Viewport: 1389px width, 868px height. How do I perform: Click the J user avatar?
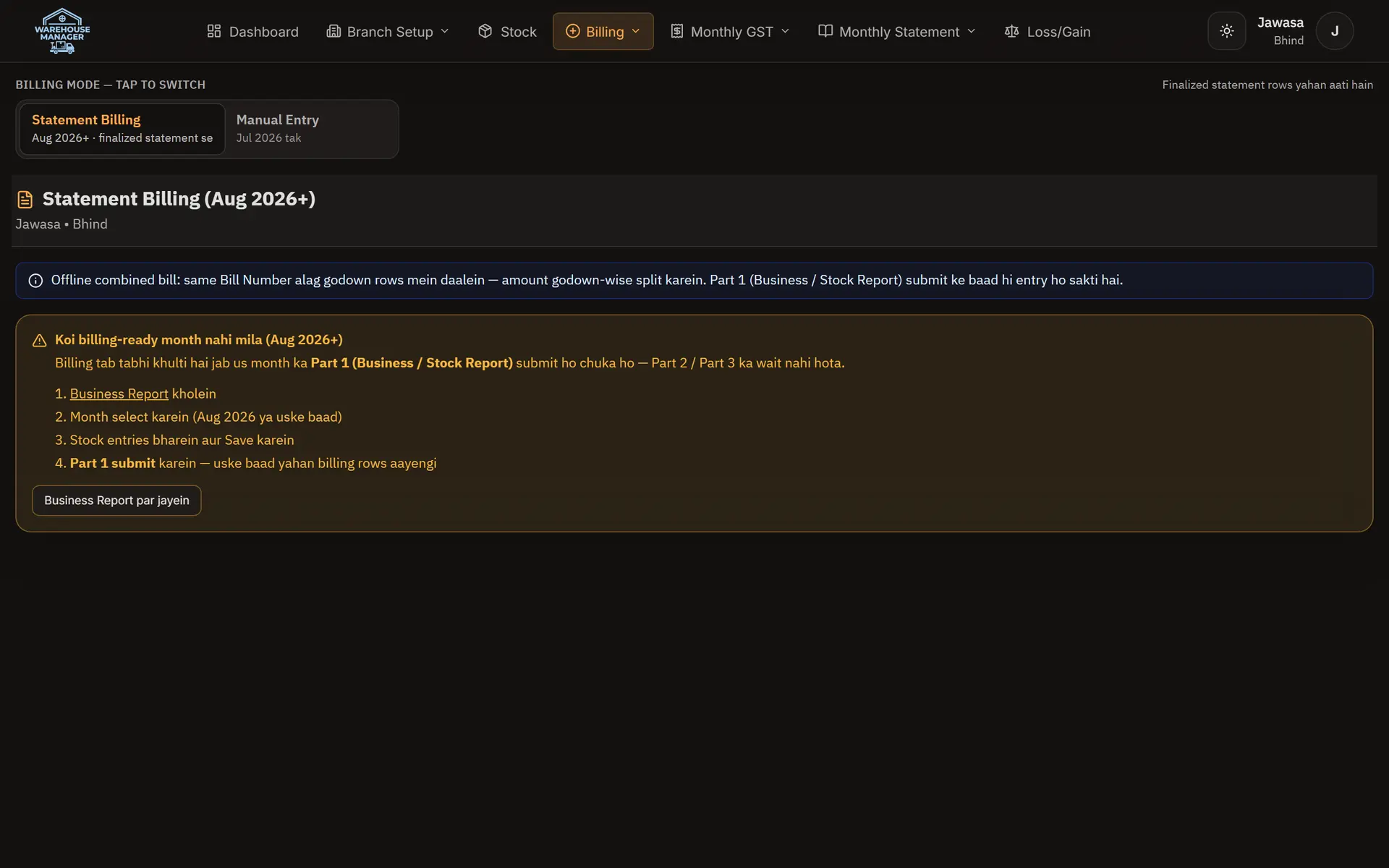(x=1335, y=31)
